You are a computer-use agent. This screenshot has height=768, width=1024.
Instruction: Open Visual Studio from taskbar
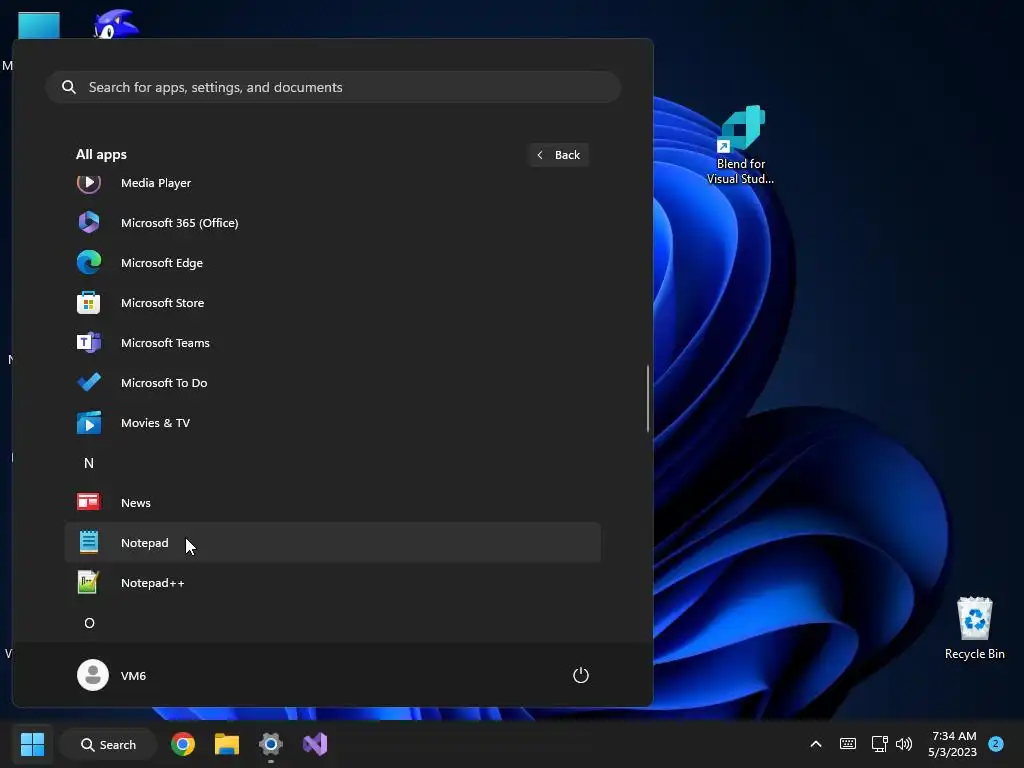pyautogui.click(x=315, y=744)
